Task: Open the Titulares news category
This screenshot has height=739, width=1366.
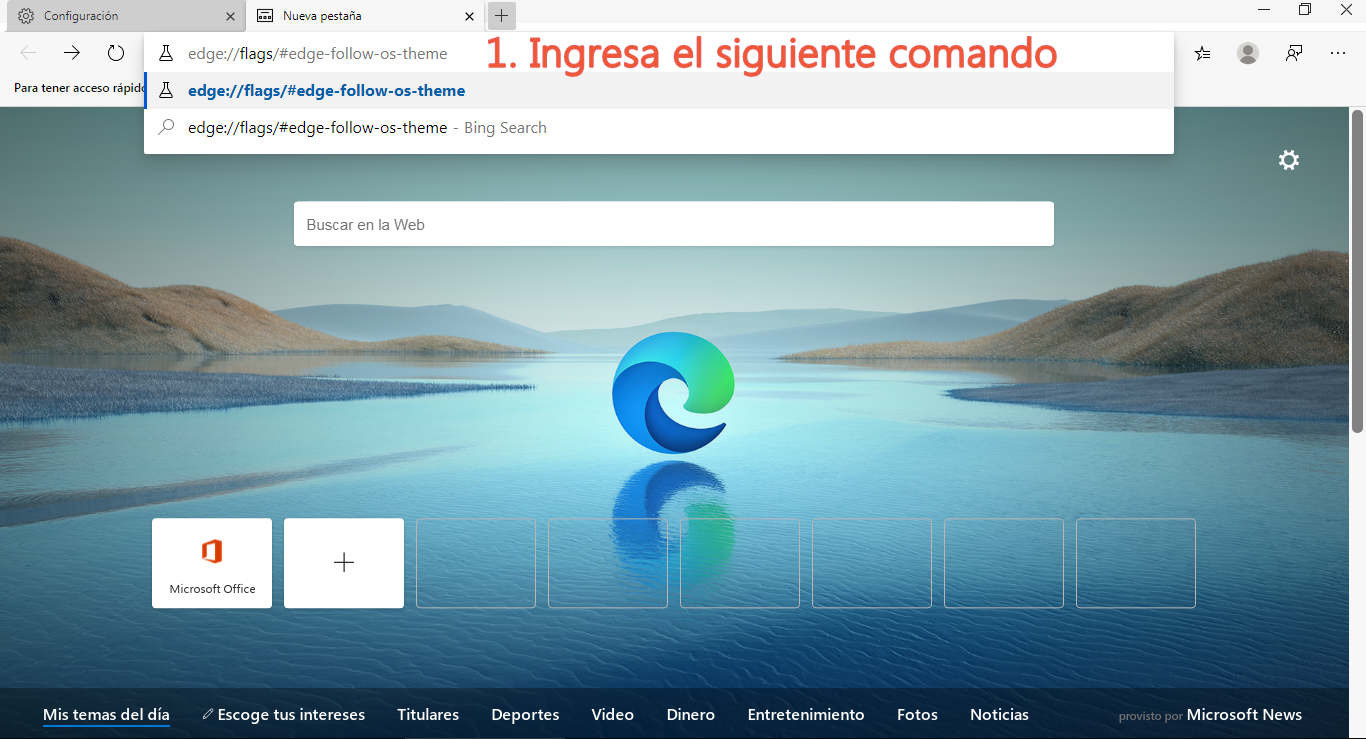Action: [428, 715]
